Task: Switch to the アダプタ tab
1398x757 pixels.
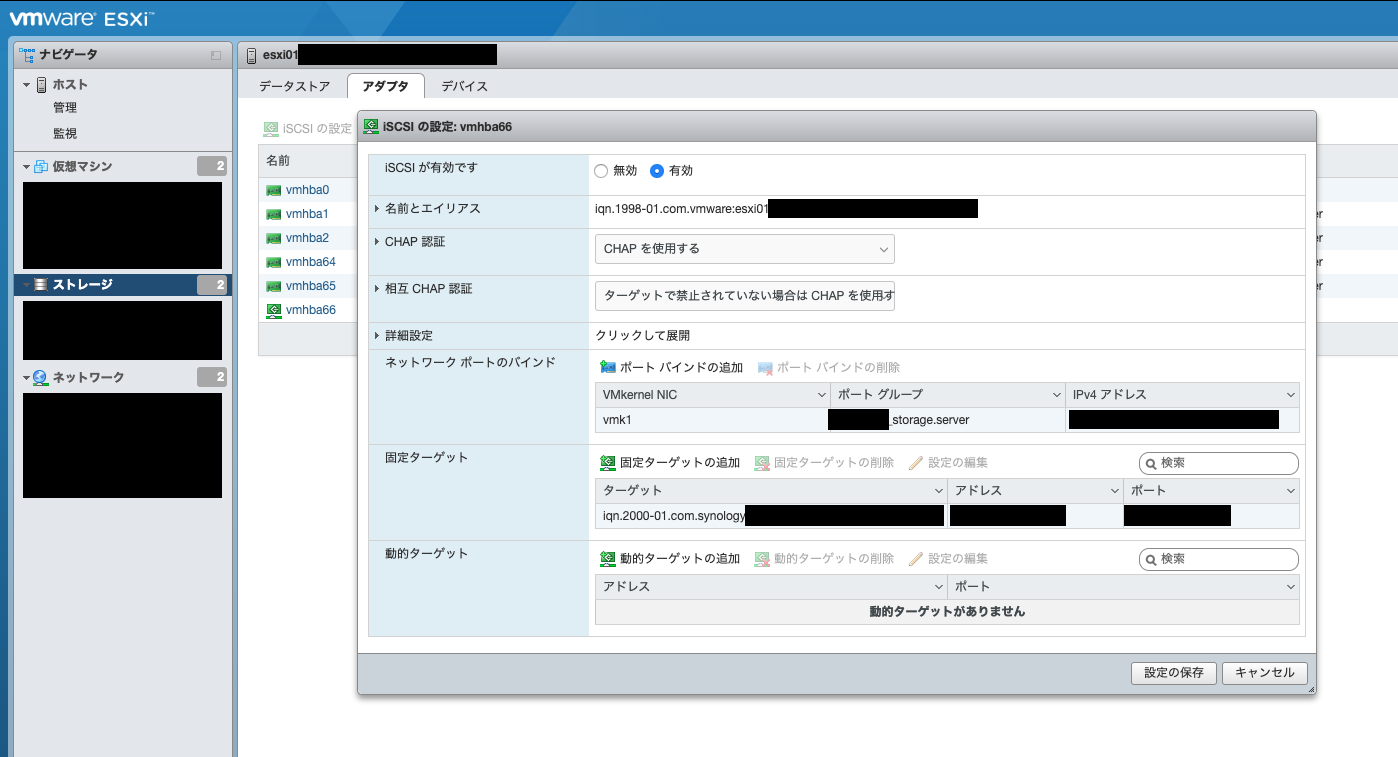Action: (386, 86)
